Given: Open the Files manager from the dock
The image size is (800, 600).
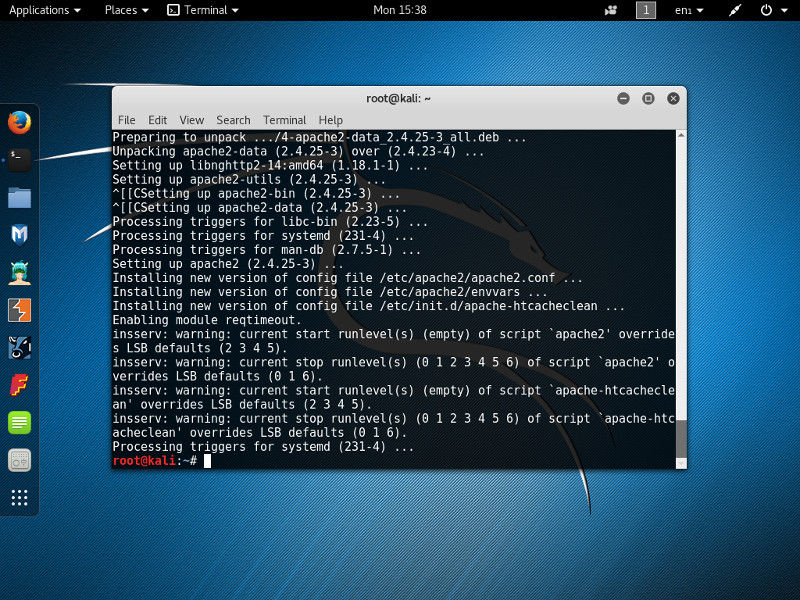Looking at the screenshot, I should pyautogui.click(x=18, y=197).
